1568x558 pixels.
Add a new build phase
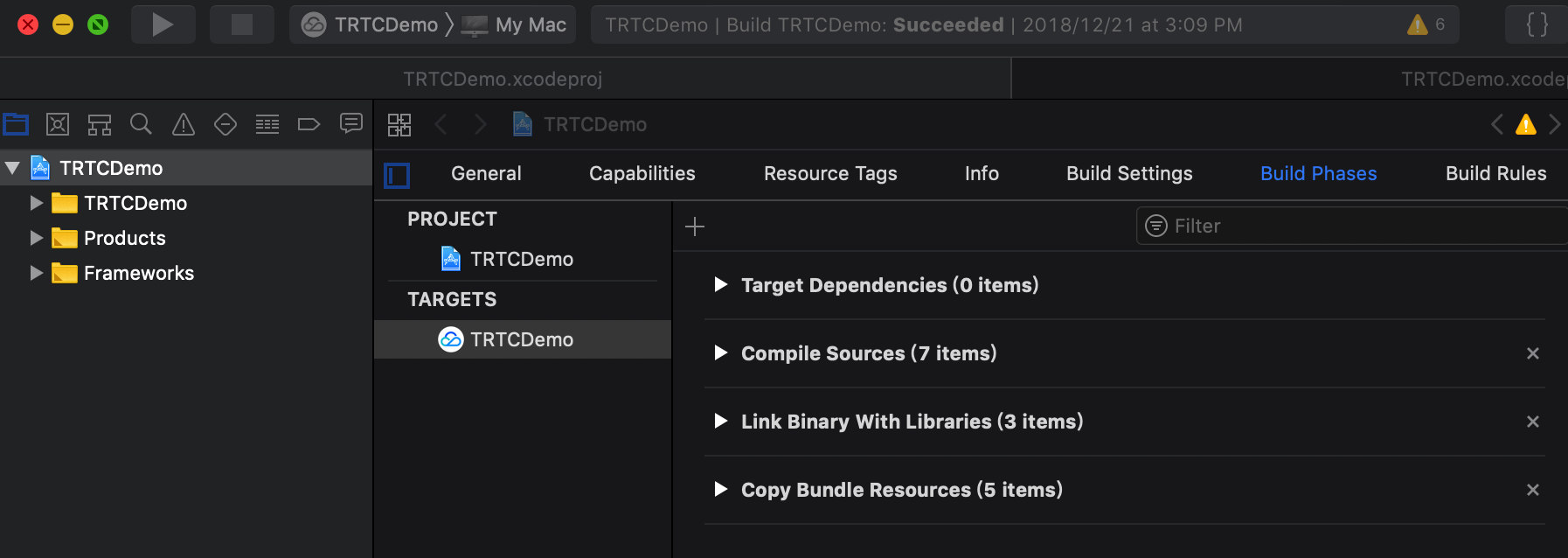click(x=695, y=227)
